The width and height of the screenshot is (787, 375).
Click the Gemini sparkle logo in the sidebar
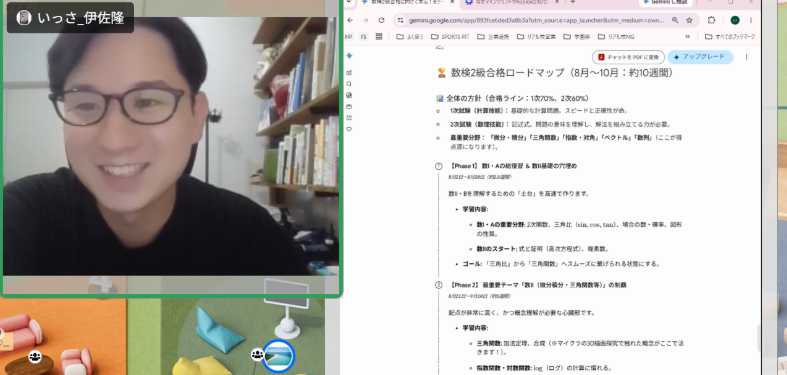349,56
